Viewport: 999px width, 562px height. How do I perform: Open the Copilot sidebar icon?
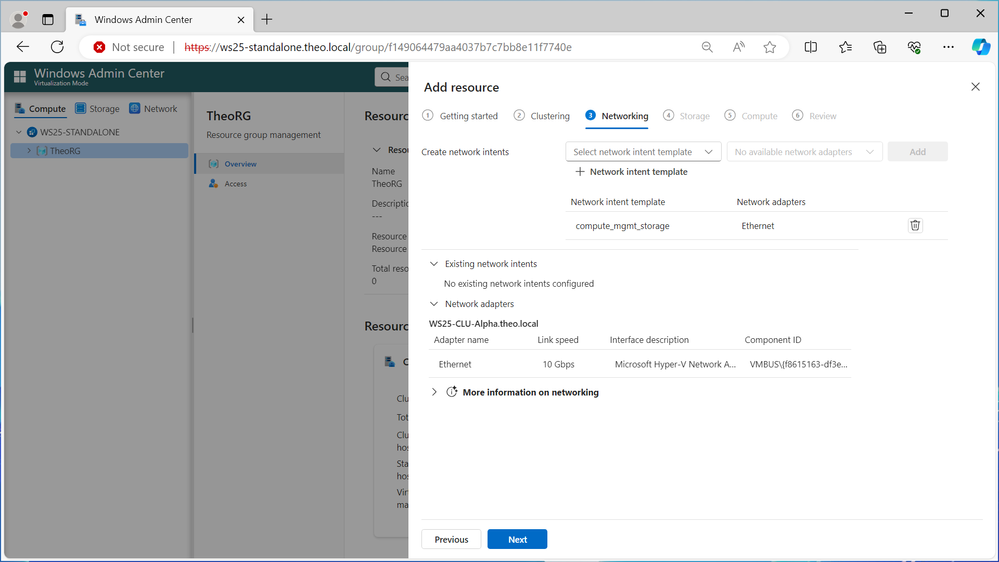(981, 47)
